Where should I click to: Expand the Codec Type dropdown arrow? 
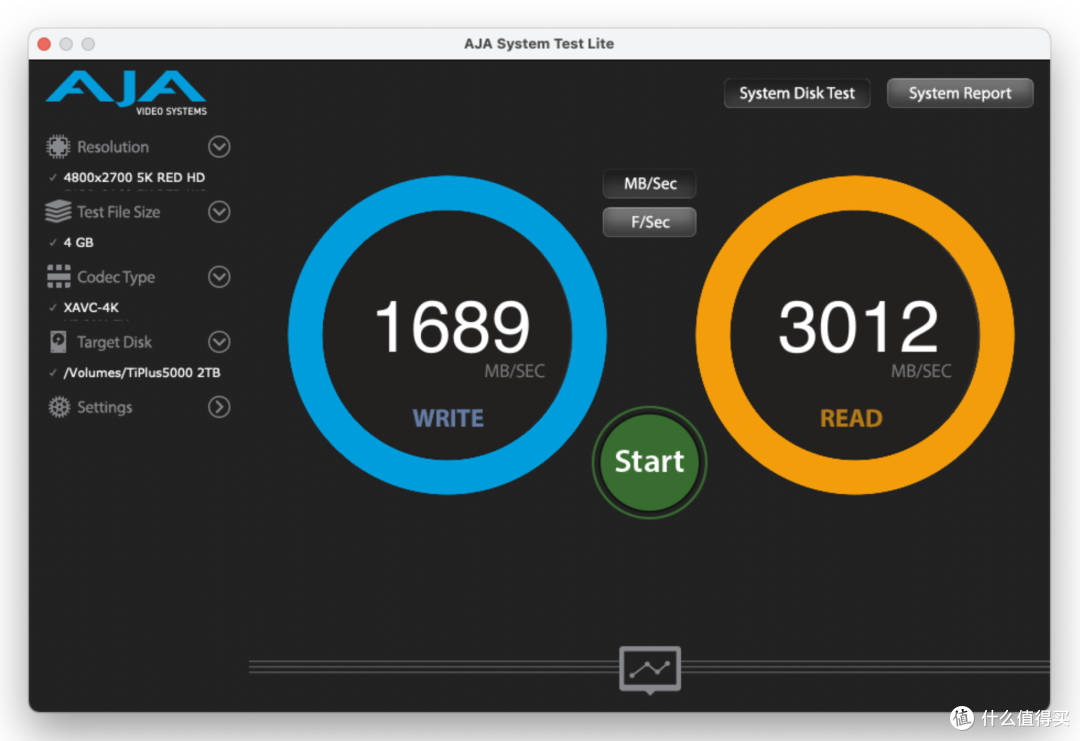click(219, 277)
